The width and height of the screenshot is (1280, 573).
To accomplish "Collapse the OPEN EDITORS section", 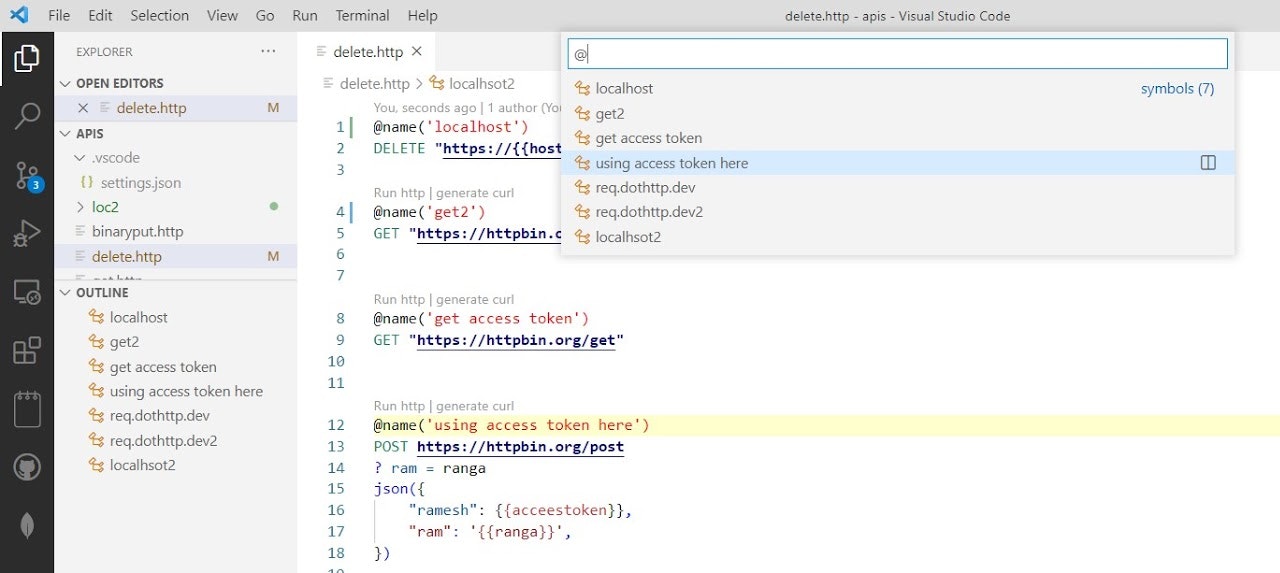I will pos(66,83).
